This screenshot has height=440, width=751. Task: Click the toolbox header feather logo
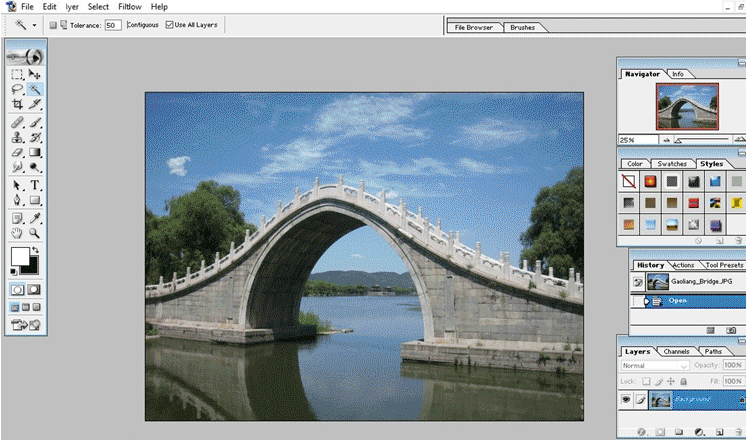26,56
